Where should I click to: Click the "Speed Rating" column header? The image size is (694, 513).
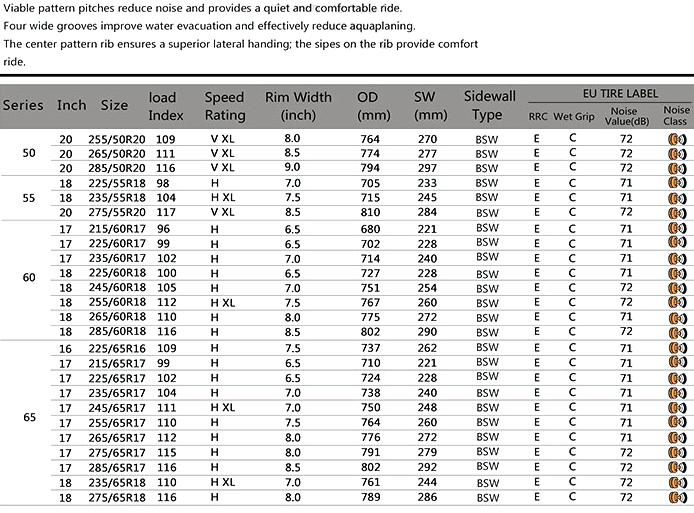[x=225, y=106]
